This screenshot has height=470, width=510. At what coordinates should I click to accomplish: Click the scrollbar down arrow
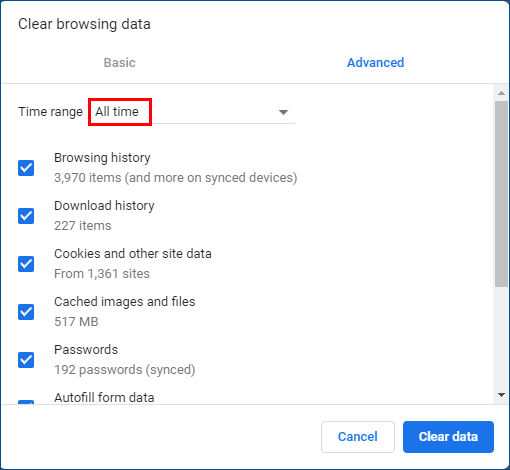(x=501, y=395)
